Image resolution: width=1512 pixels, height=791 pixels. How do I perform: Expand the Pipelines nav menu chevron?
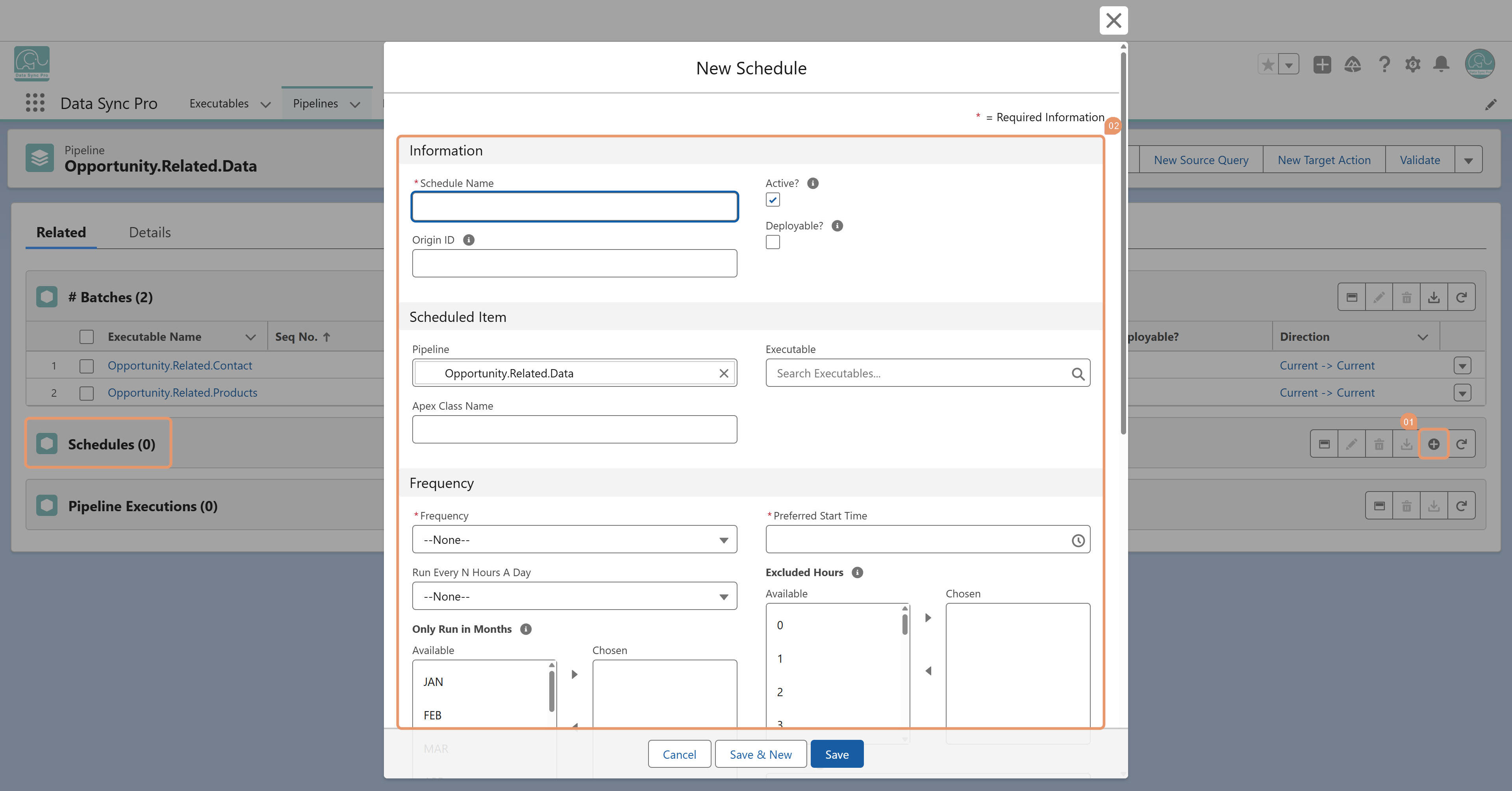(x=354, y=104)
